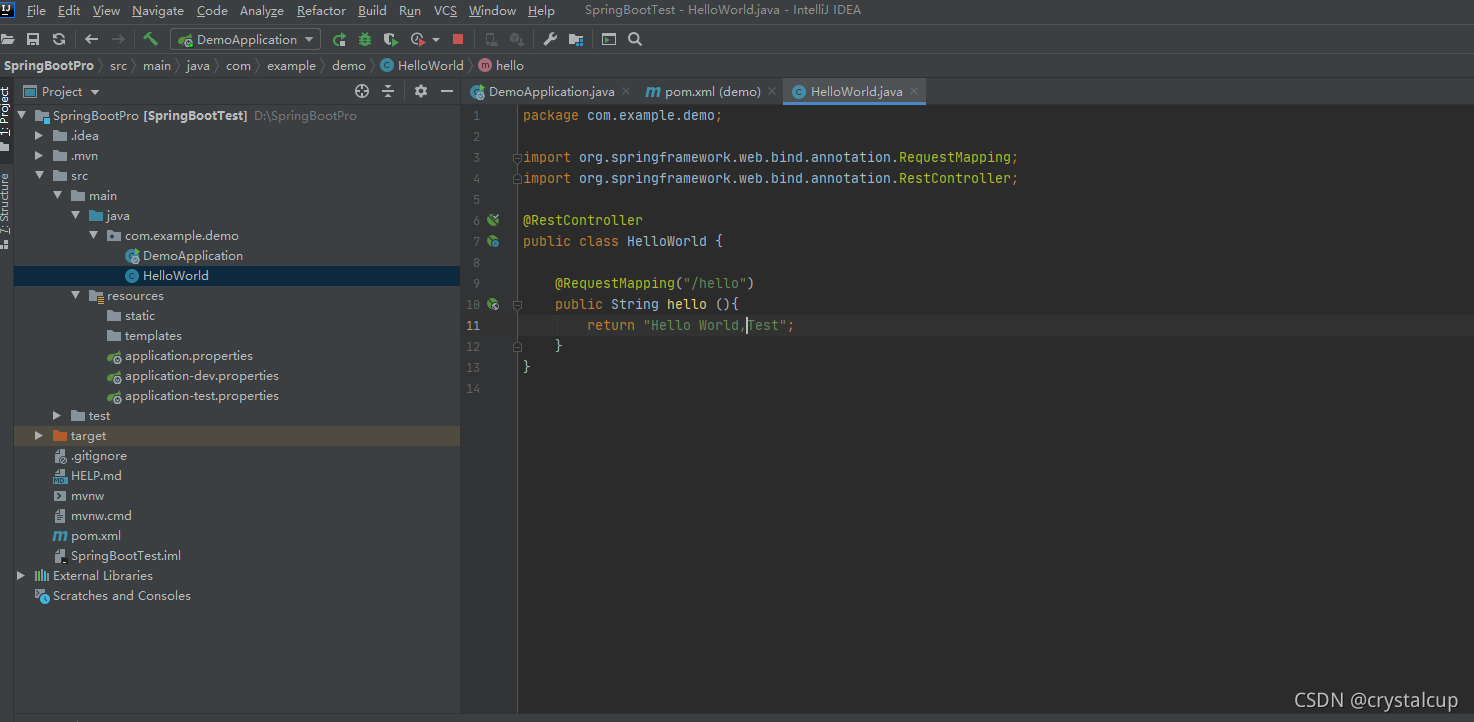Open dropdown arrow next to profiler icon
This screenshot has width=1474, height=722.
[x=436, y=40]
